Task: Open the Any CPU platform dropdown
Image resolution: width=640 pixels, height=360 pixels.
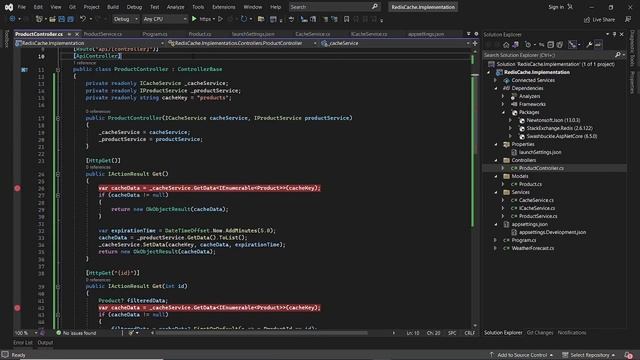Action: click(x=164, y=19)
